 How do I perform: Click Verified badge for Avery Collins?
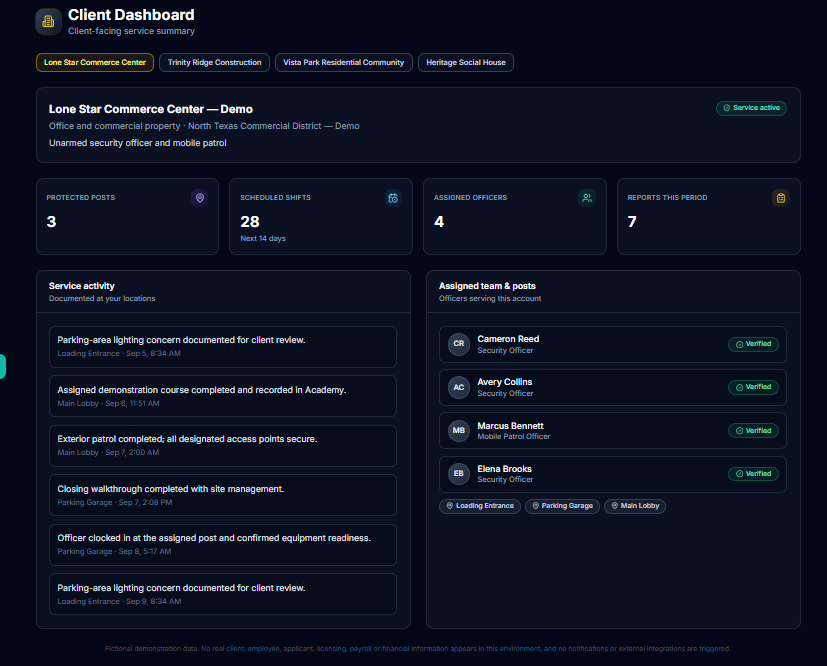click(753, 387)
